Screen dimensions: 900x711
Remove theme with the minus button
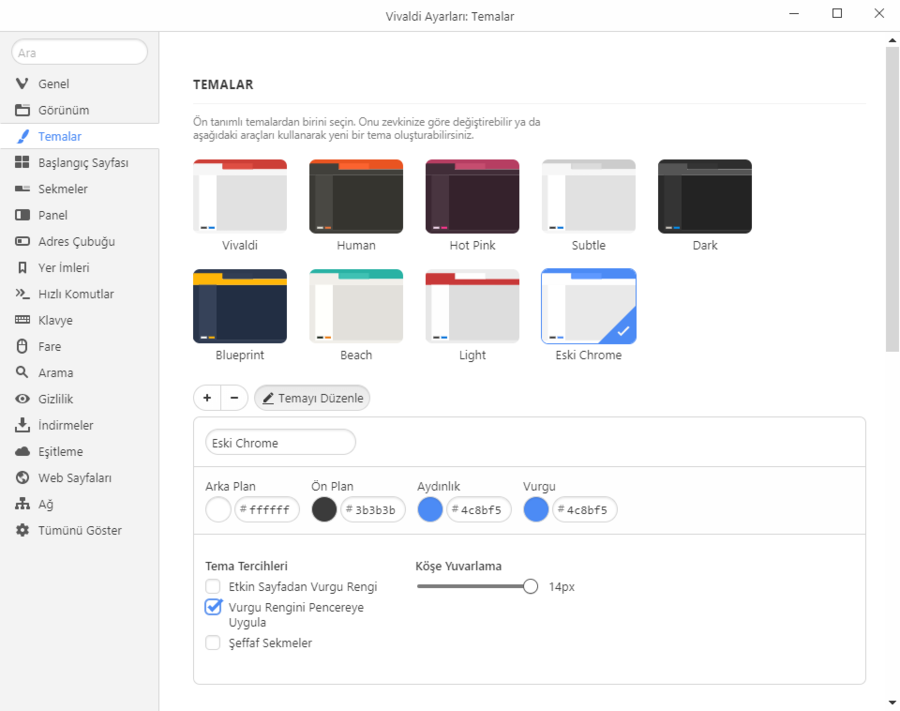click(x=234, y=398)
